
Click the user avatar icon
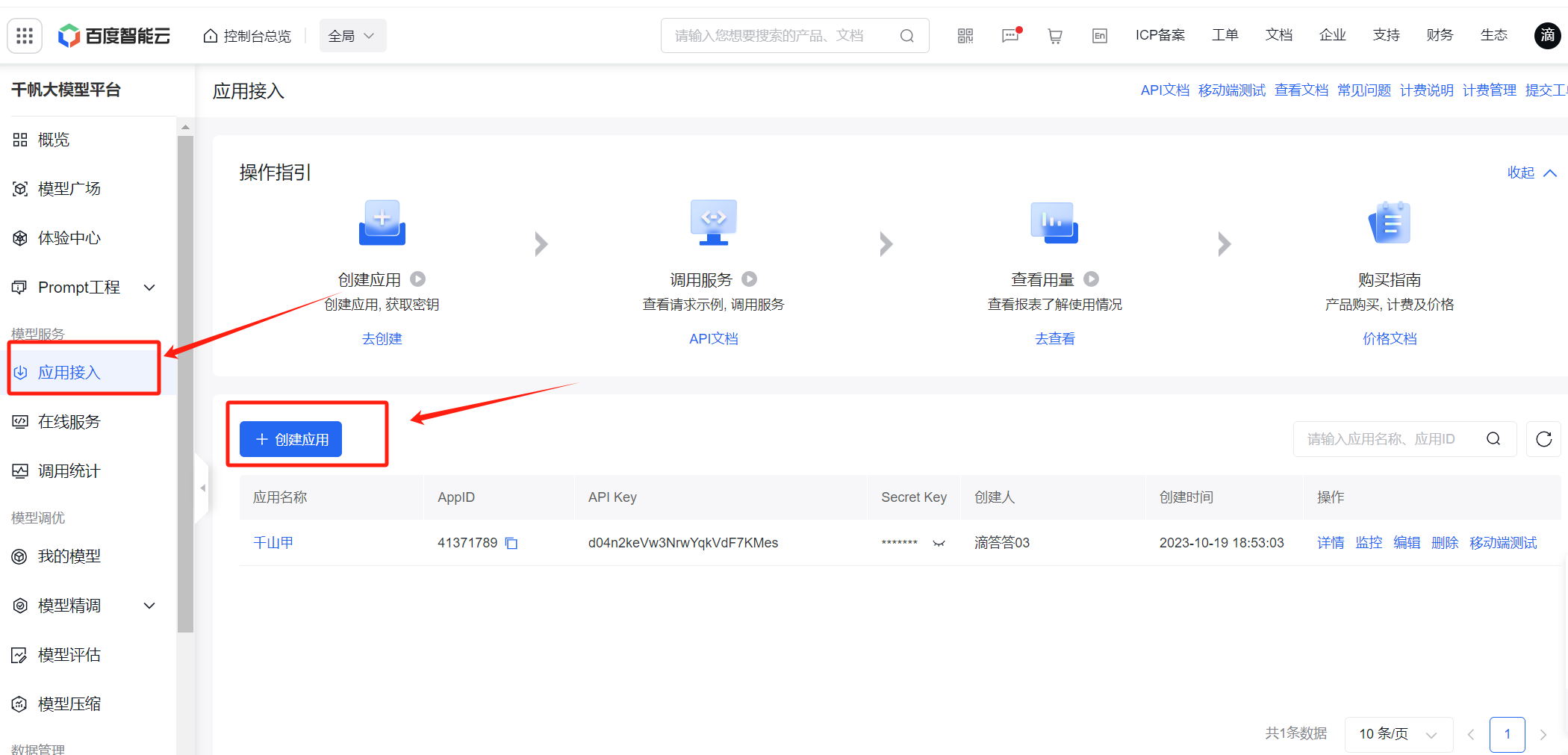pos(1547,35)
